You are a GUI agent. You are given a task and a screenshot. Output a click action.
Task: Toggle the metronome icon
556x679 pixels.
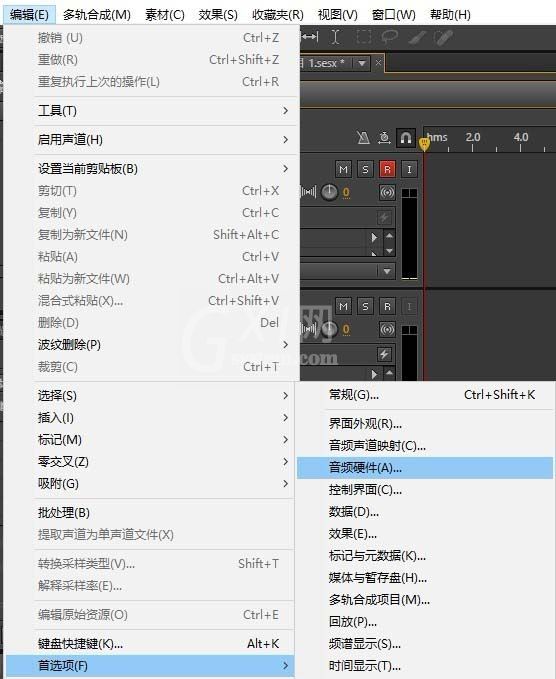pyautogui.click(x=363, y=138)
